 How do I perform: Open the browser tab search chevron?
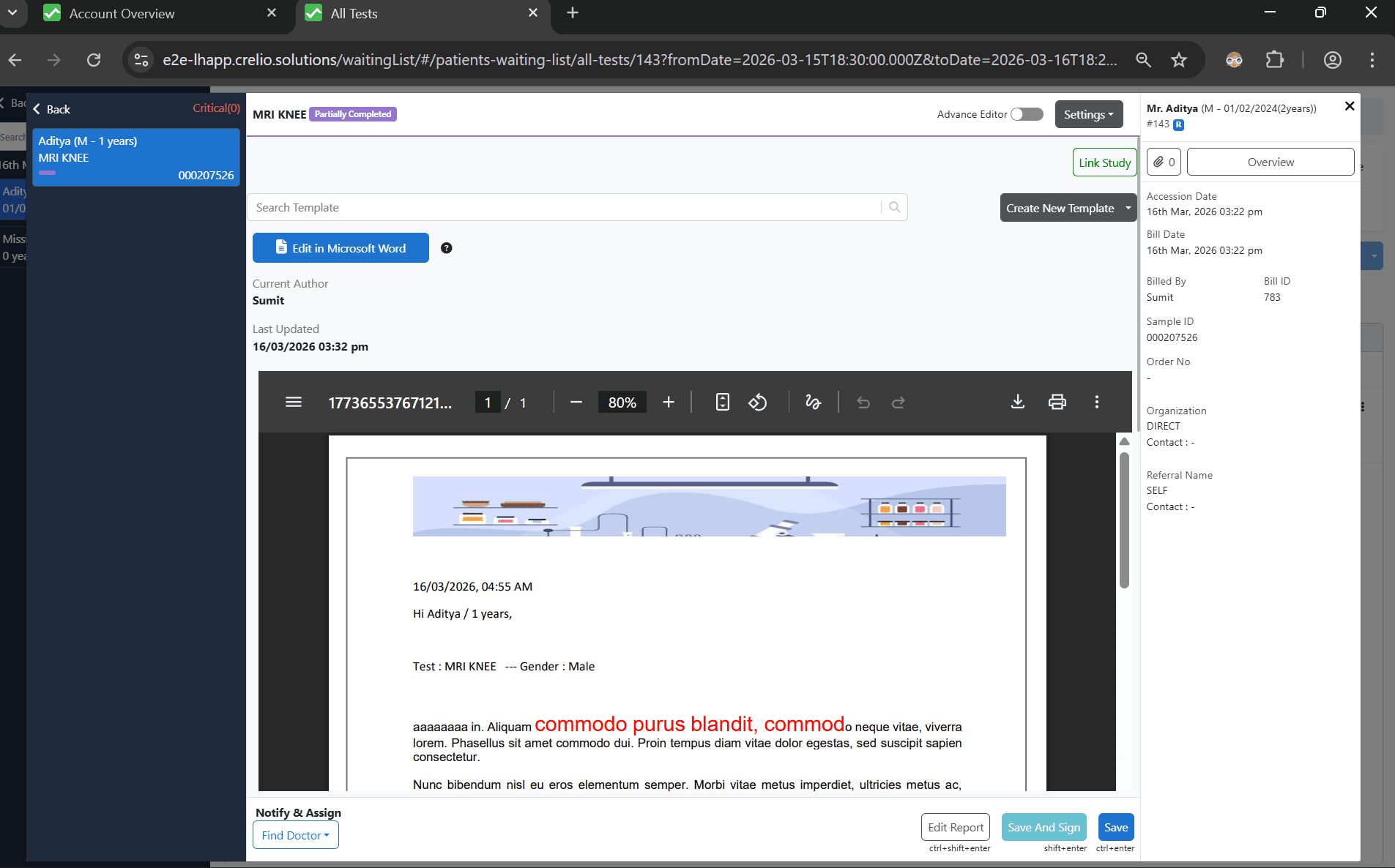[x=12, y=13]
